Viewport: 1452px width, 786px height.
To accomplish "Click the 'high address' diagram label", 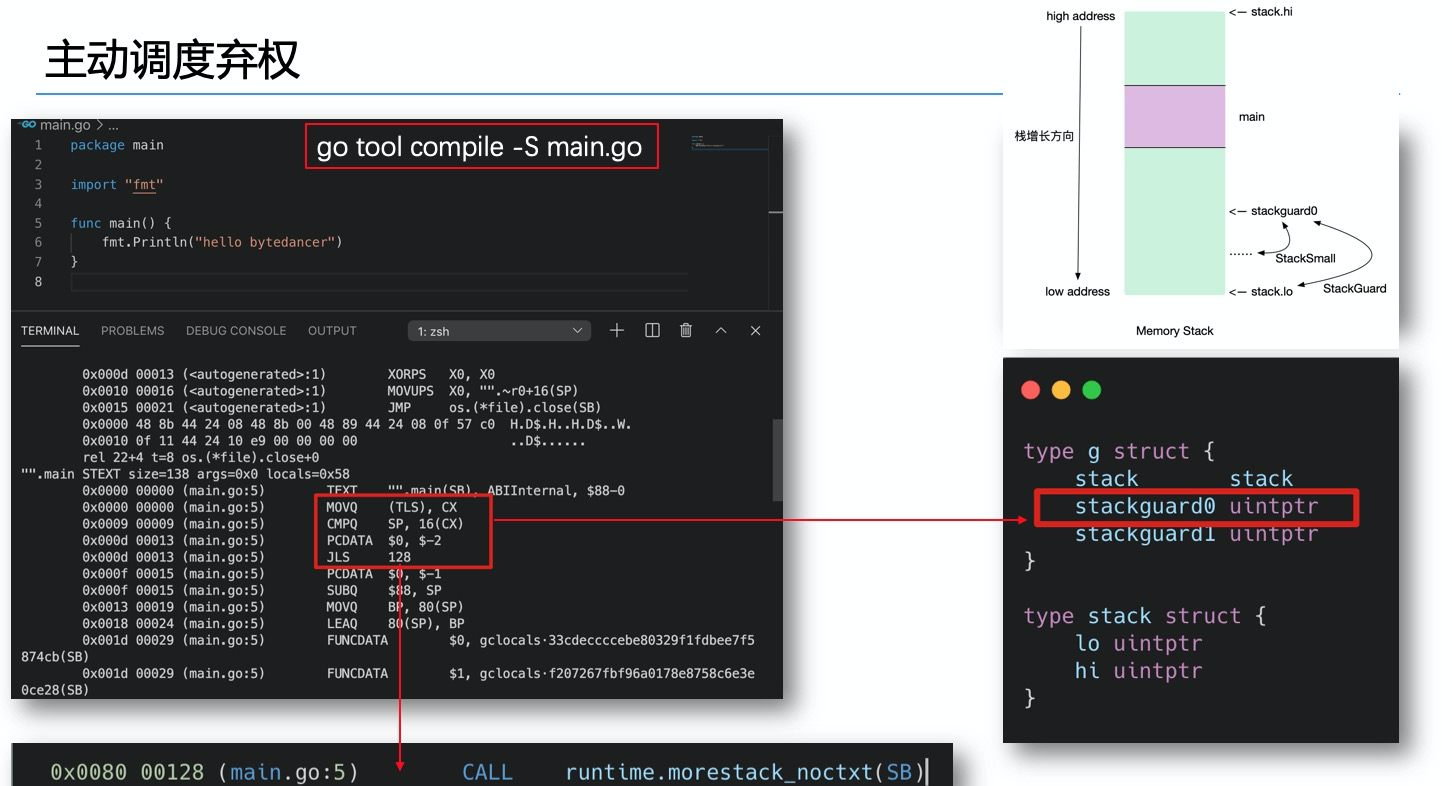I will coord(1080,16).
